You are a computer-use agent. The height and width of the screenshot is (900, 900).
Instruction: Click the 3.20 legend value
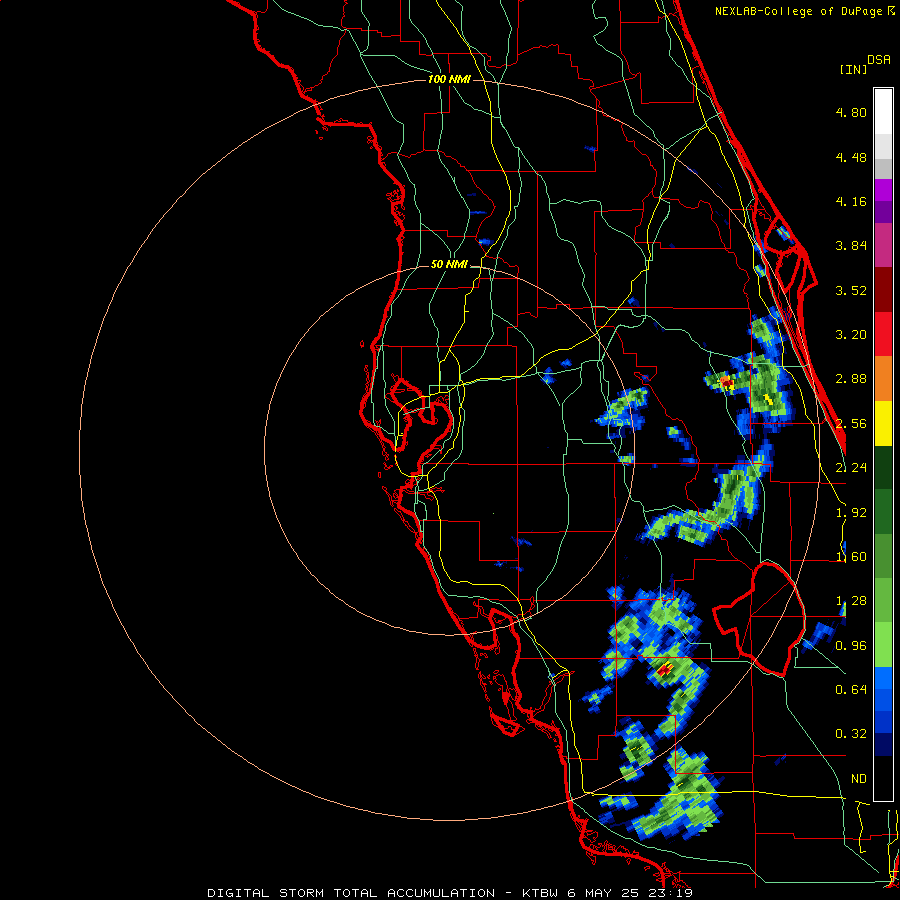coord(851,335)
